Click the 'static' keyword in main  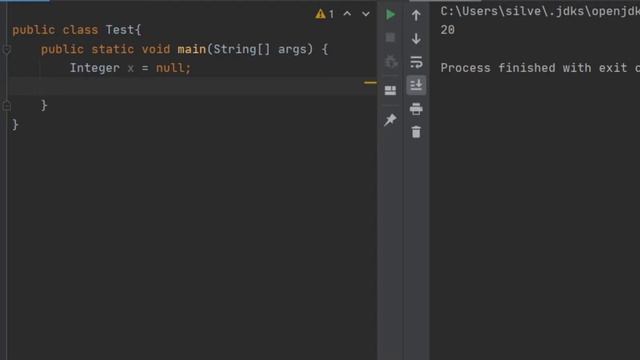pos(113,49)
